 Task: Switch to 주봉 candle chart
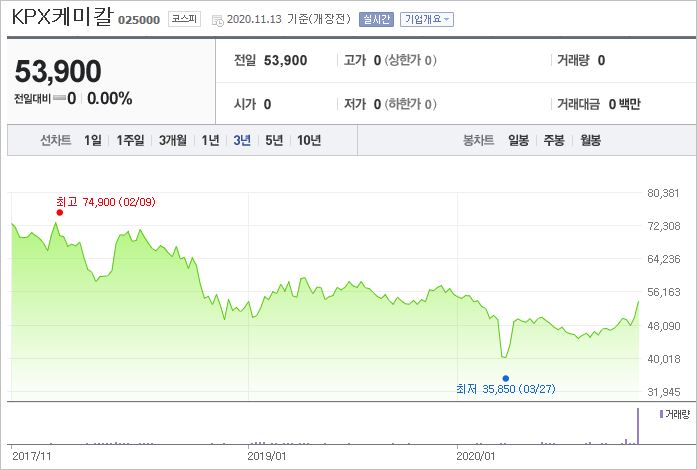(x=554, y=141)
